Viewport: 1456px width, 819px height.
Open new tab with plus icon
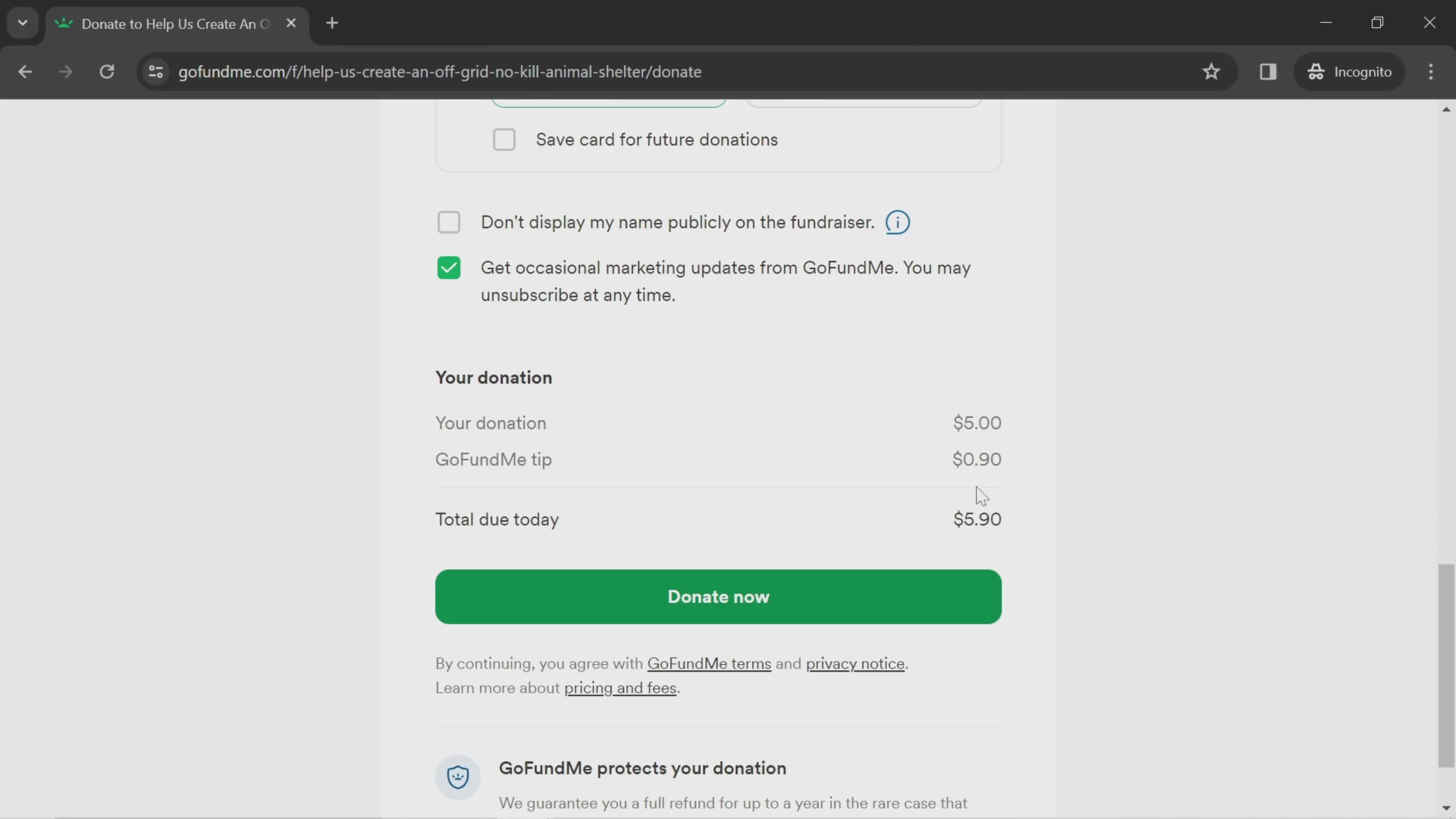pyautogui.click(x=332, y=22)
